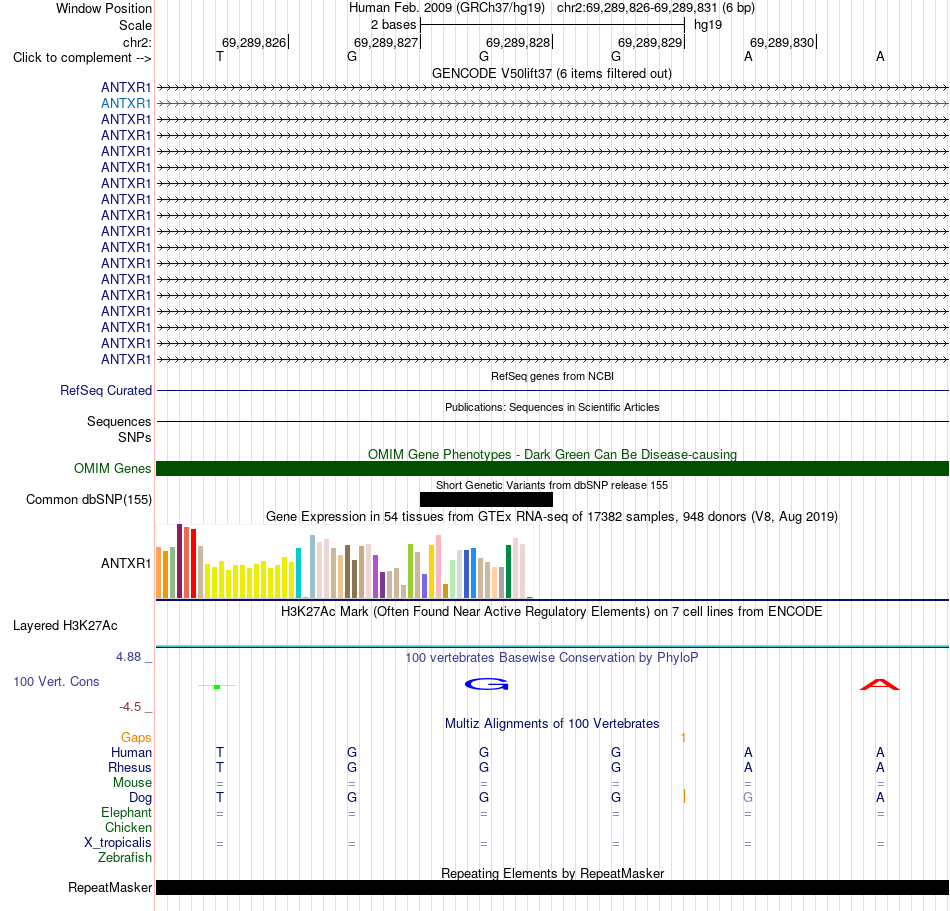
Task: Click the black dbSNP variant item
Action: tap(486, 499)
